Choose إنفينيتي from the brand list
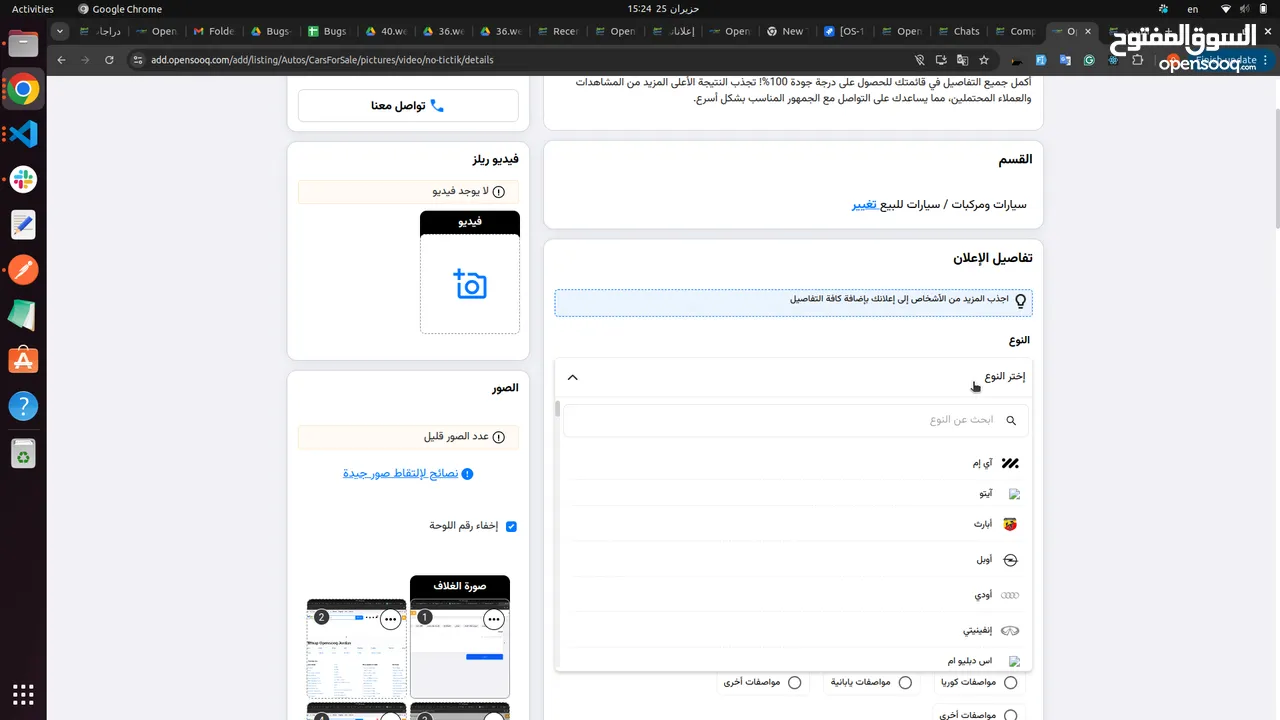The image size is (1280, 720). tap(796, 631)
